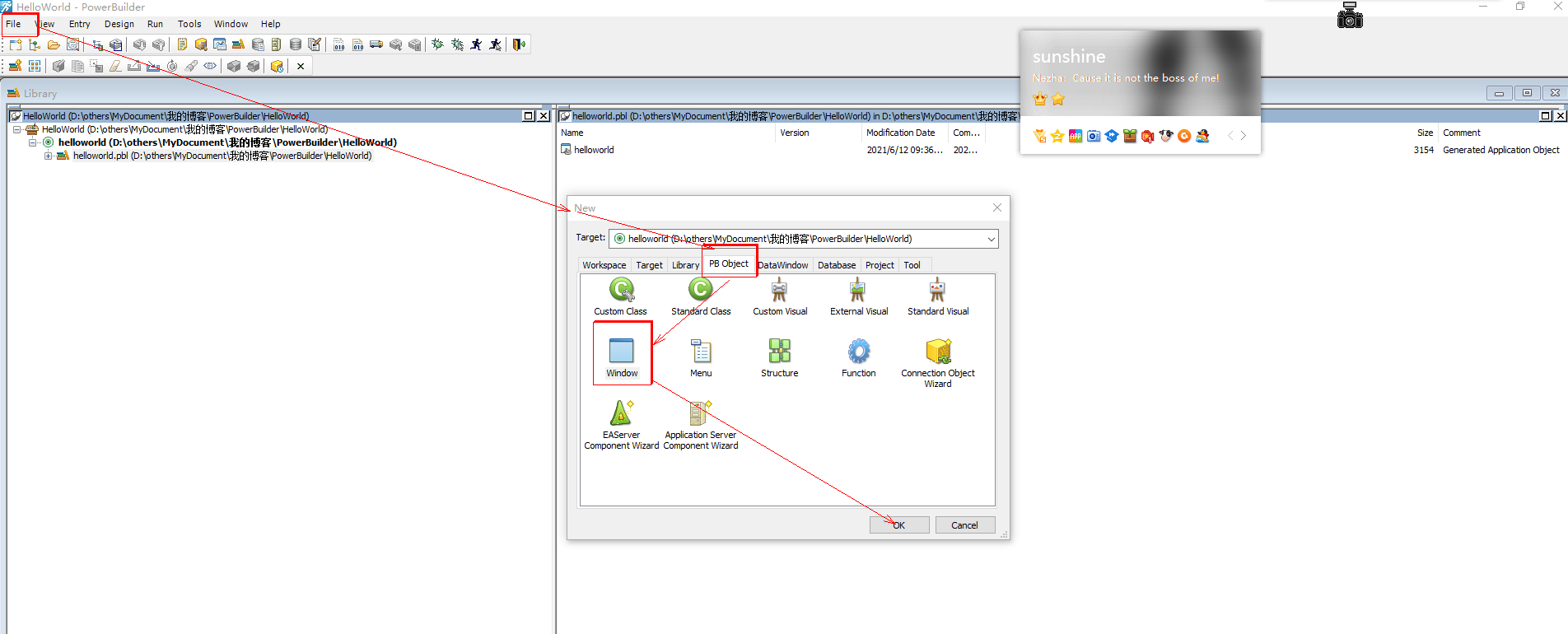
Task: Open the Database cylinder toolbar icon
Action: pyautogui.click(x=295, y=44)
